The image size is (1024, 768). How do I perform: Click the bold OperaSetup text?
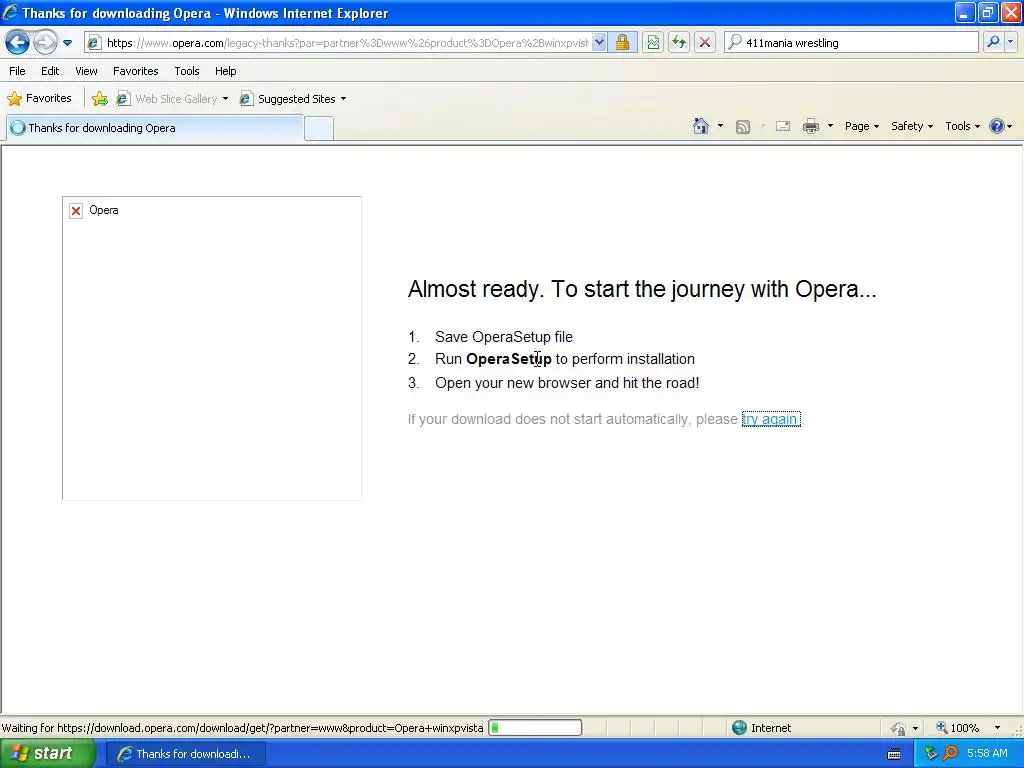509,359
